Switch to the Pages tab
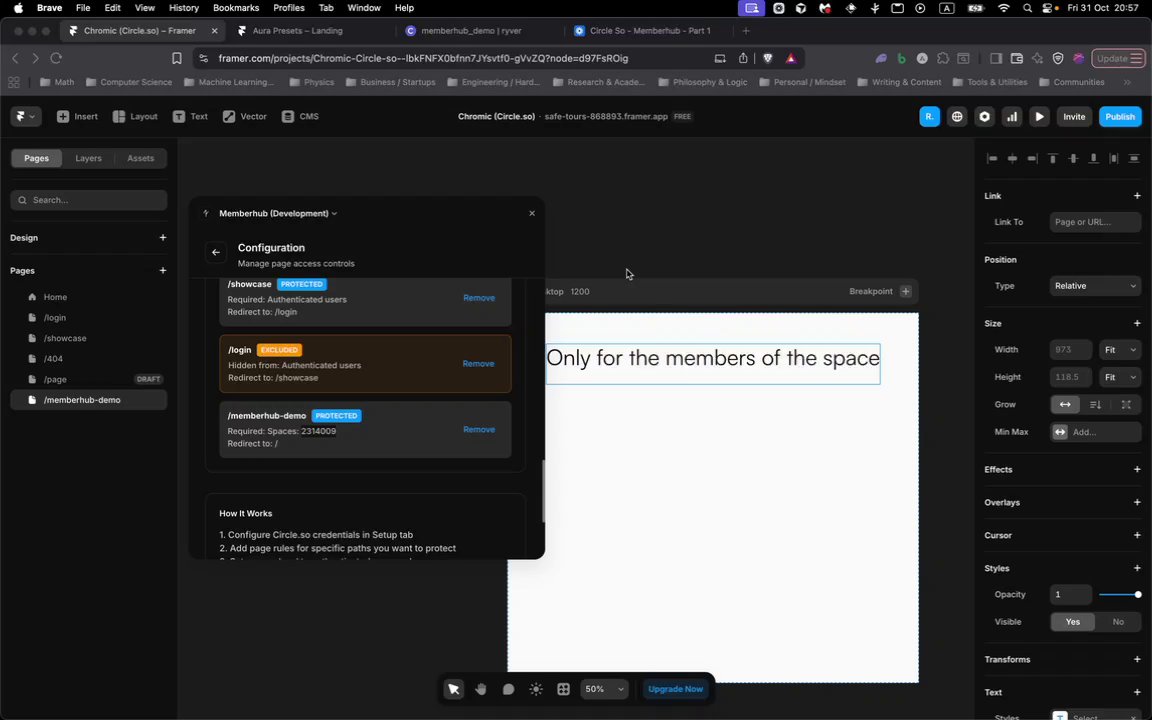 (36, 158)
